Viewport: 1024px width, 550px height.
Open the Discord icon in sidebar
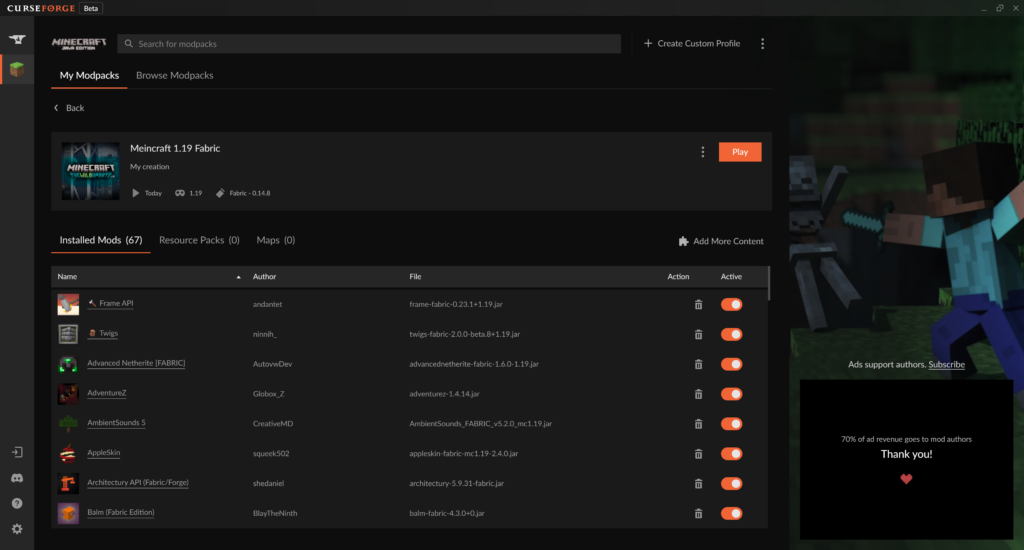click(17, 478)
